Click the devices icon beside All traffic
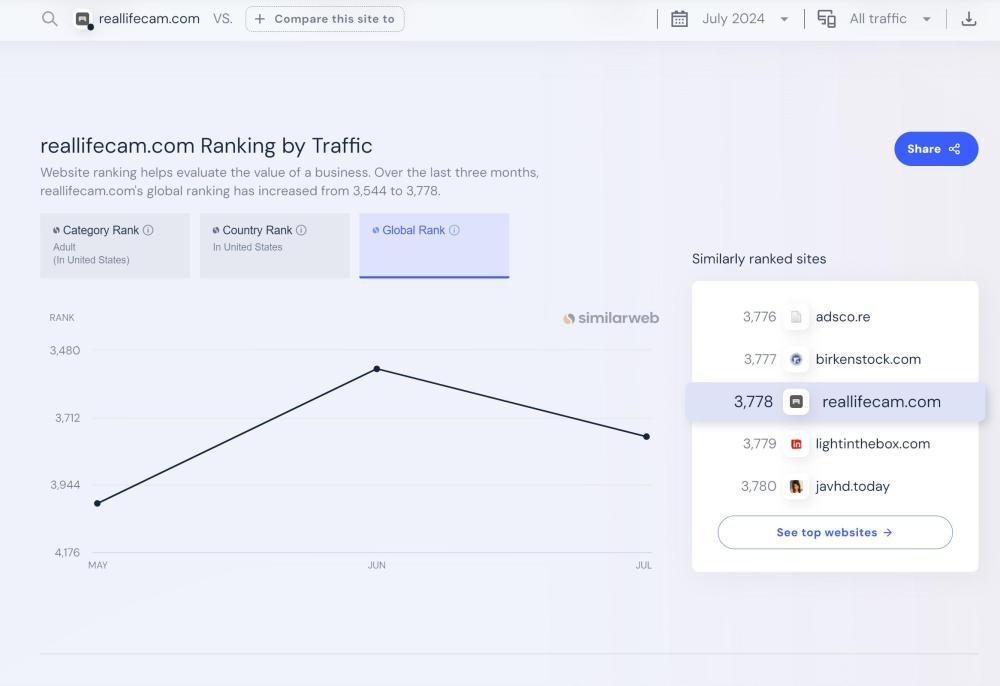Image resolution: width=1000 pixels, height=686 pixels. coord(826,19)
